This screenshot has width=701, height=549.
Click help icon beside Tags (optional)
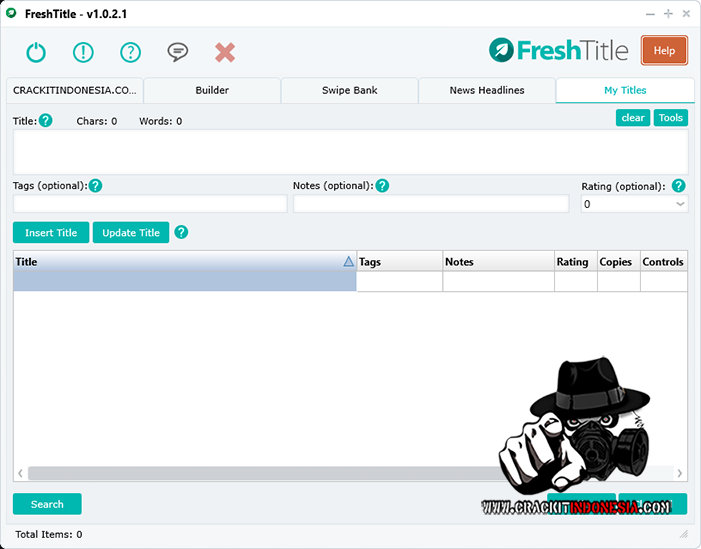(96, 186)
